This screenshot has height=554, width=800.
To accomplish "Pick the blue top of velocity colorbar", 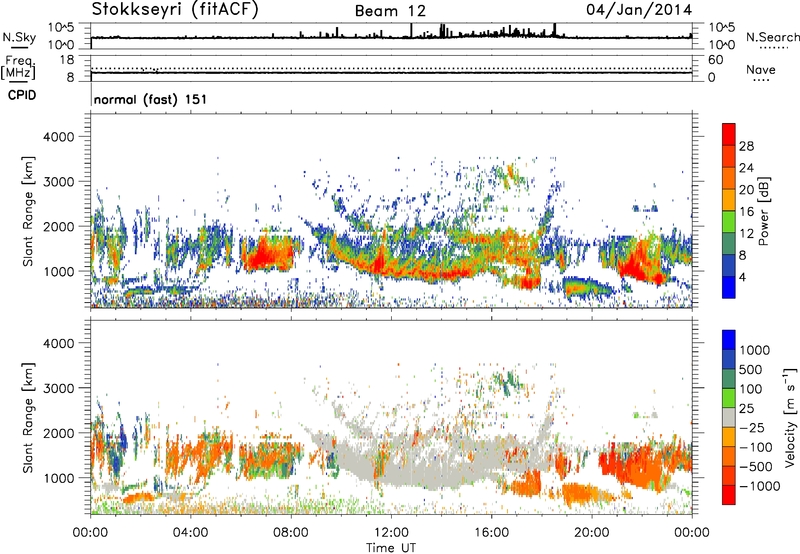I will 729,340.
